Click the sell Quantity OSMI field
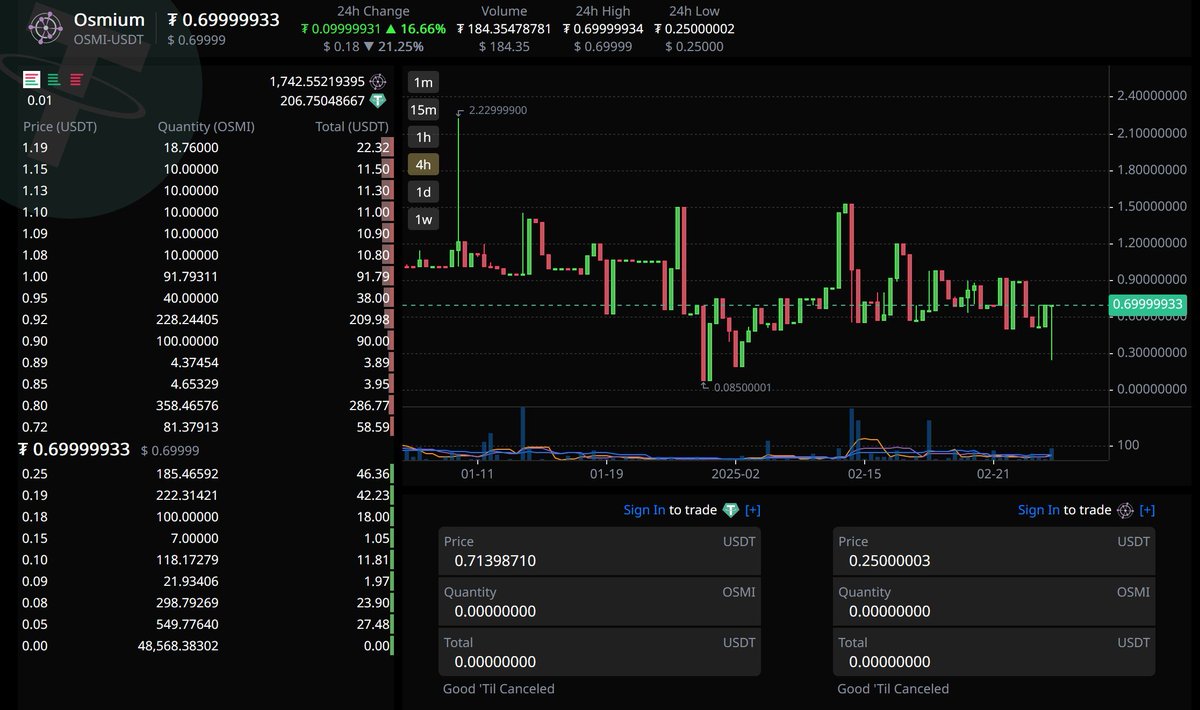This screenshot has width=1200, height=710. click(x=994, y=602)
